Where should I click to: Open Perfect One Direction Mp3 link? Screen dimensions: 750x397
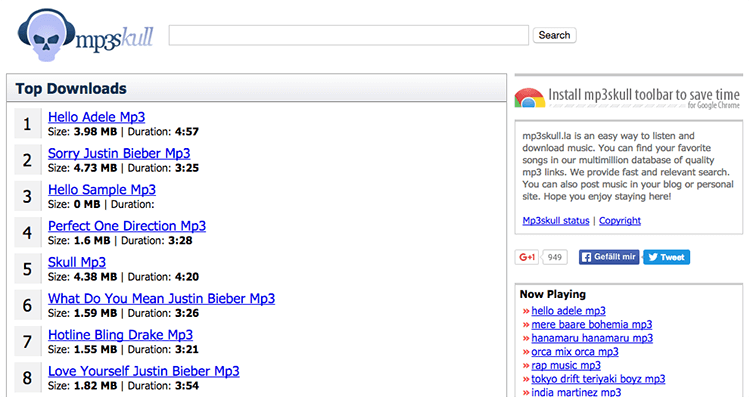pos(127,226)
